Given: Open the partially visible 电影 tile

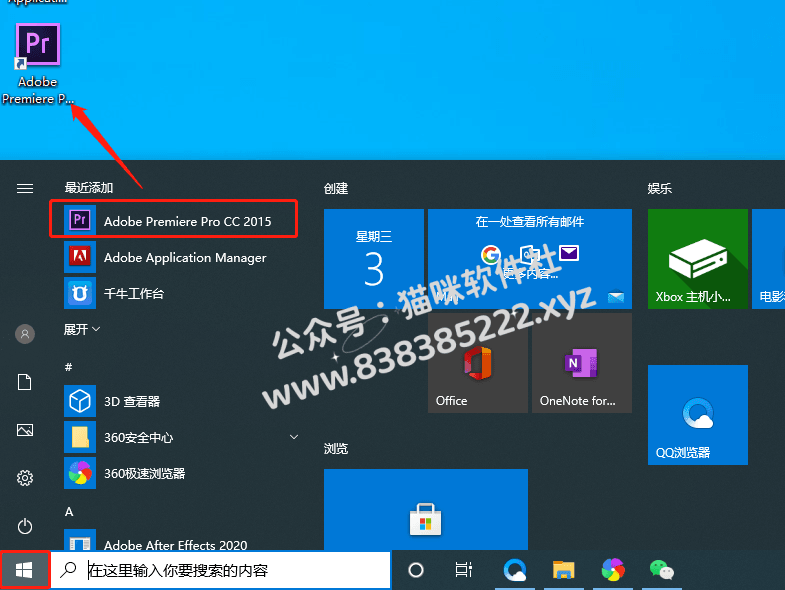Looking at the screenshot, I should click(768, 259).
